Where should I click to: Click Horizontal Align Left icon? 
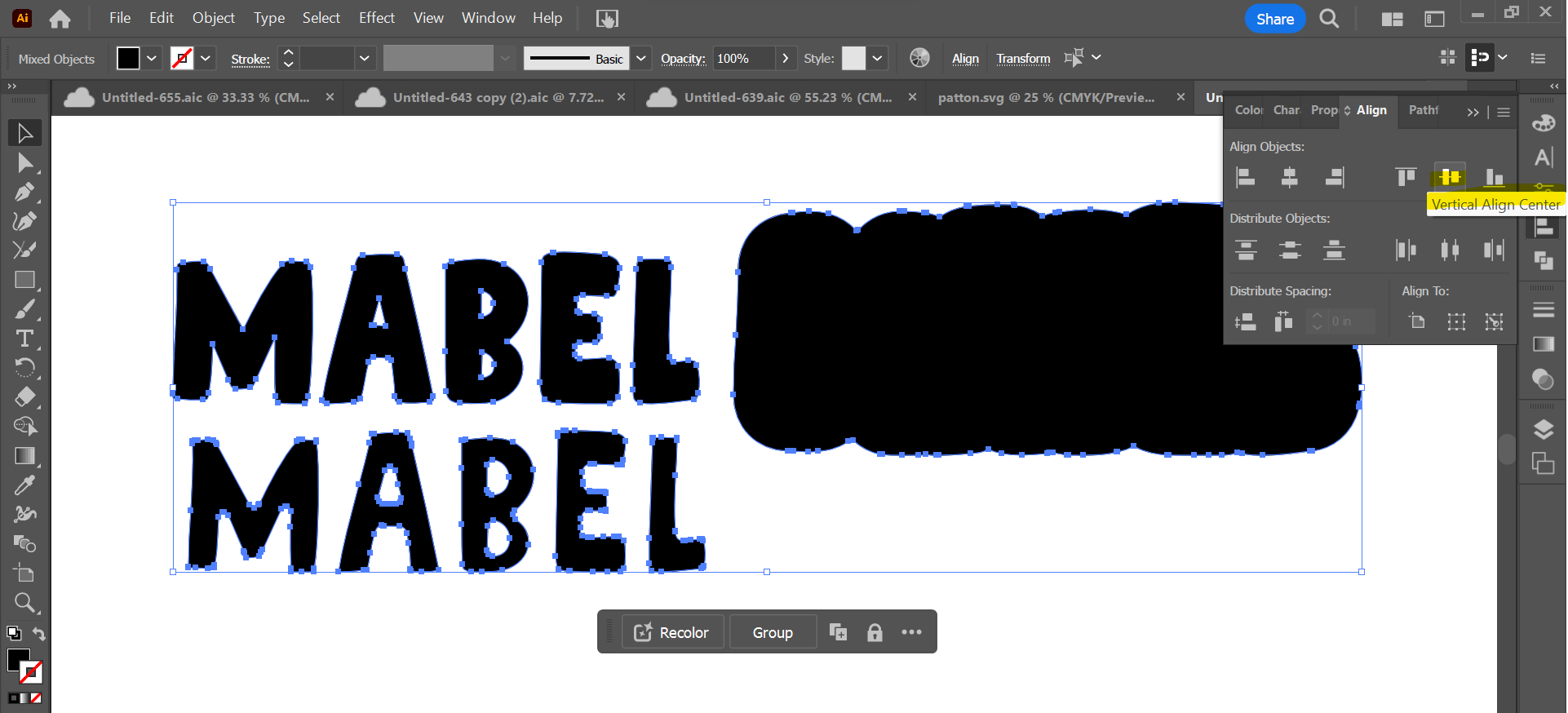point(1246,177)
